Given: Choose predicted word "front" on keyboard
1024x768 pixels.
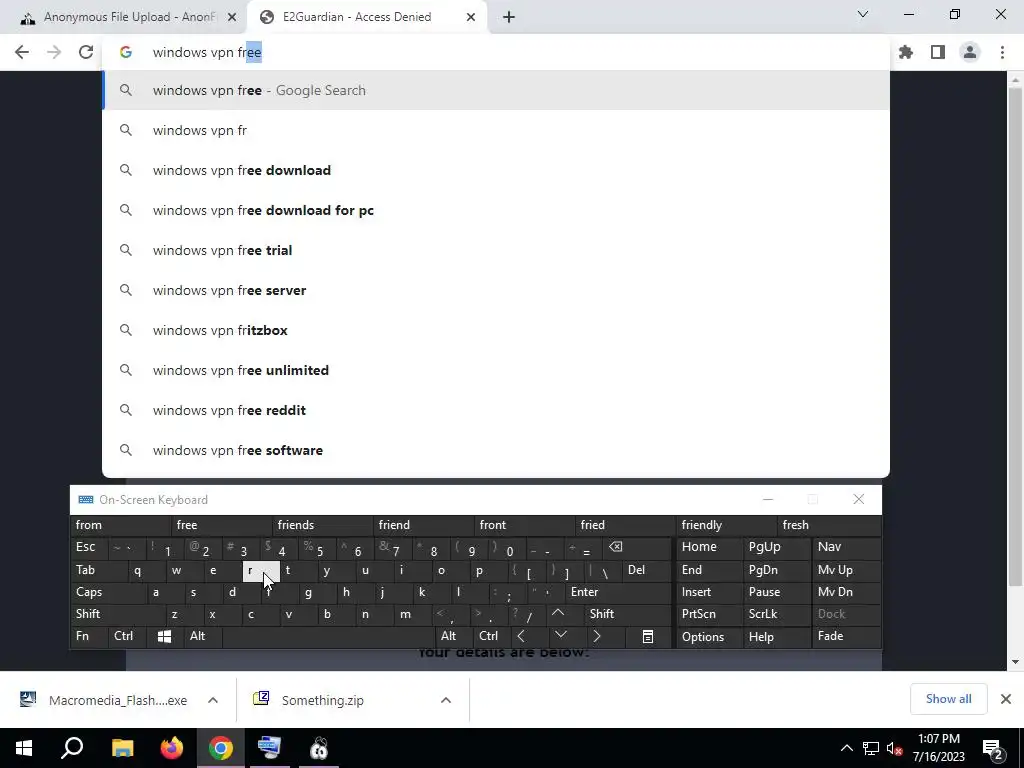Looking at the screenshot, I should (524, 525).
